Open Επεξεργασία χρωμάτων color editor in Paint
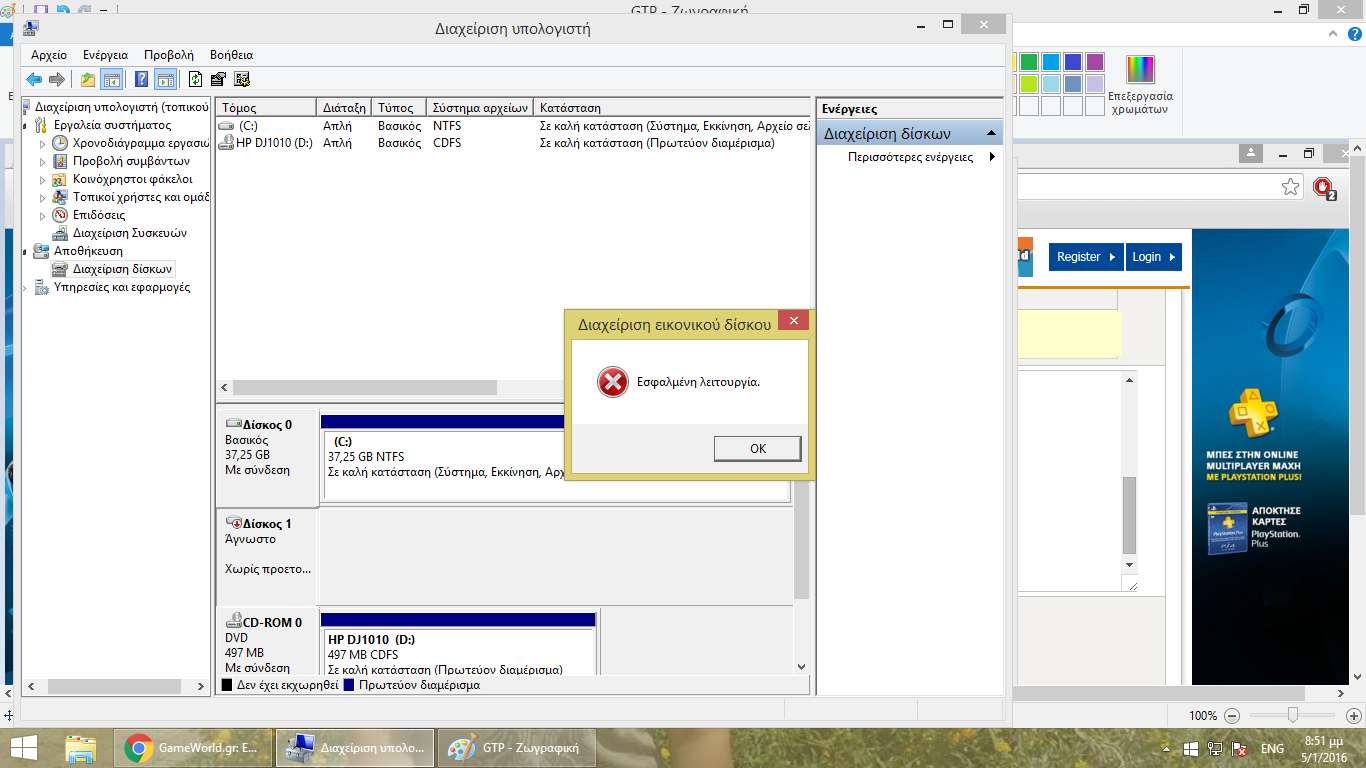Screen dimensions: 1366x768 click(1140, 84)
